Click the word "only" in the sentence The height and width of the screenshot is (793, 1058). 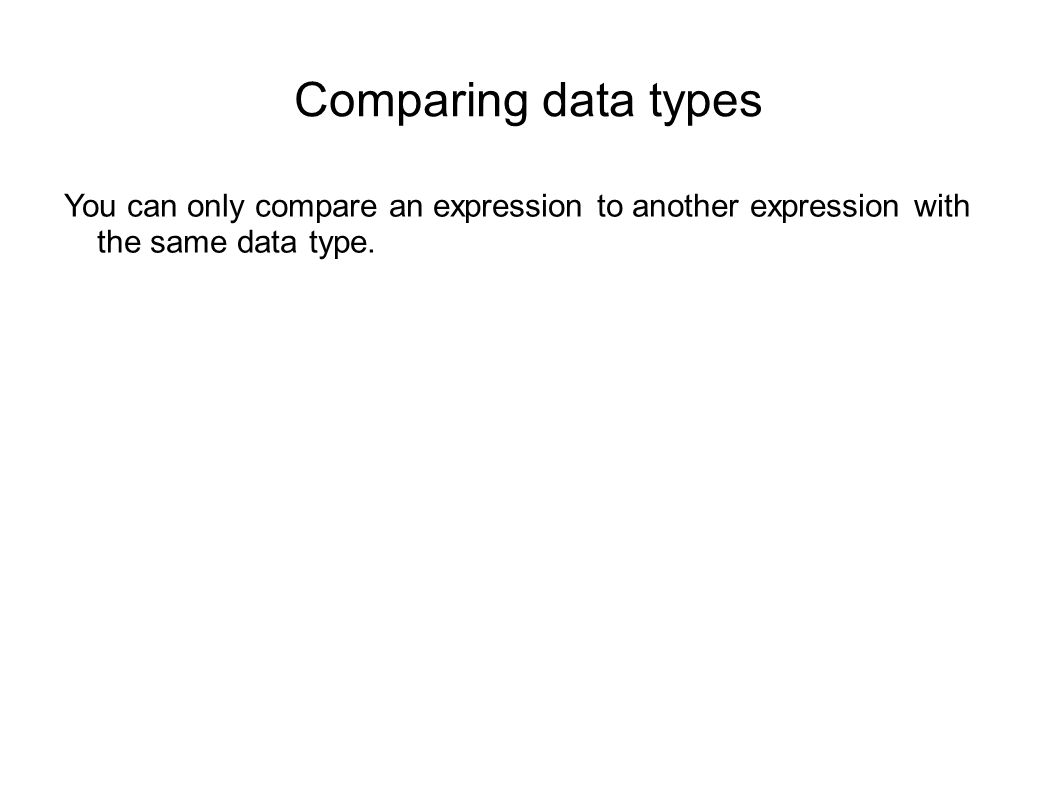(x=215, y=207)
